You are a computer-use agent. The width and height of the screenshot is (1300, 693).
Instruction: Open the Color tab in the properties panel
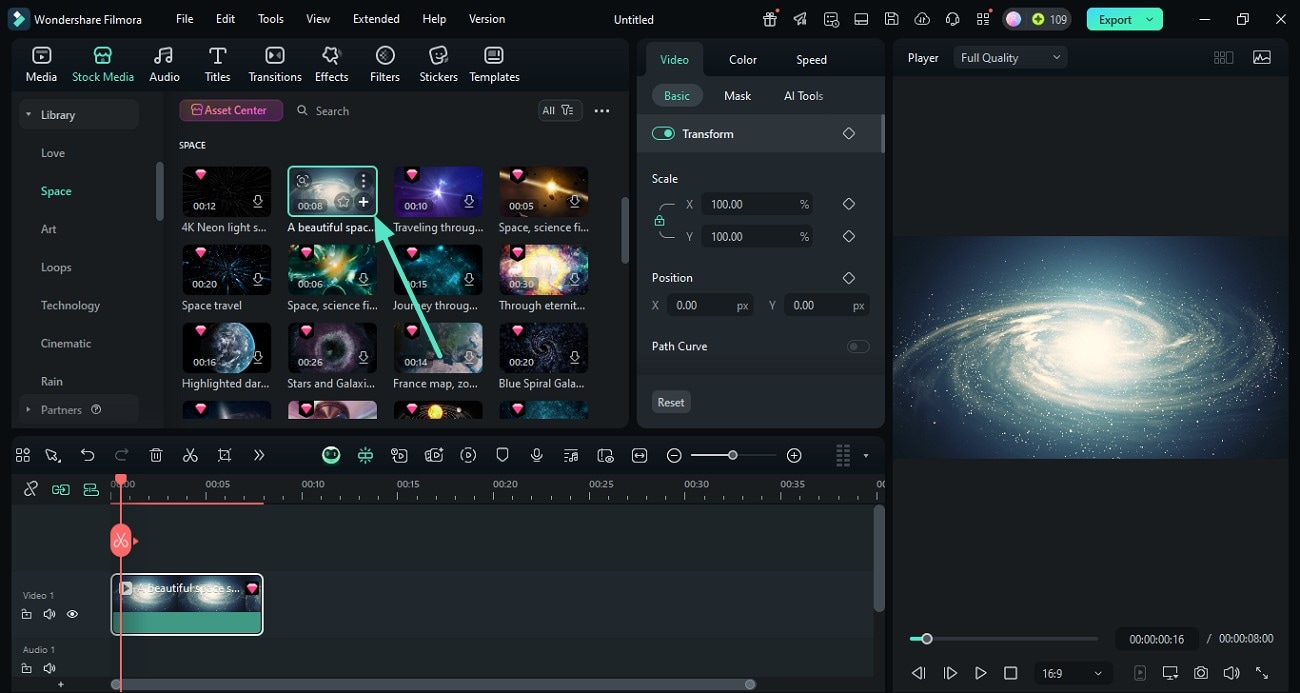pos(743,60)
